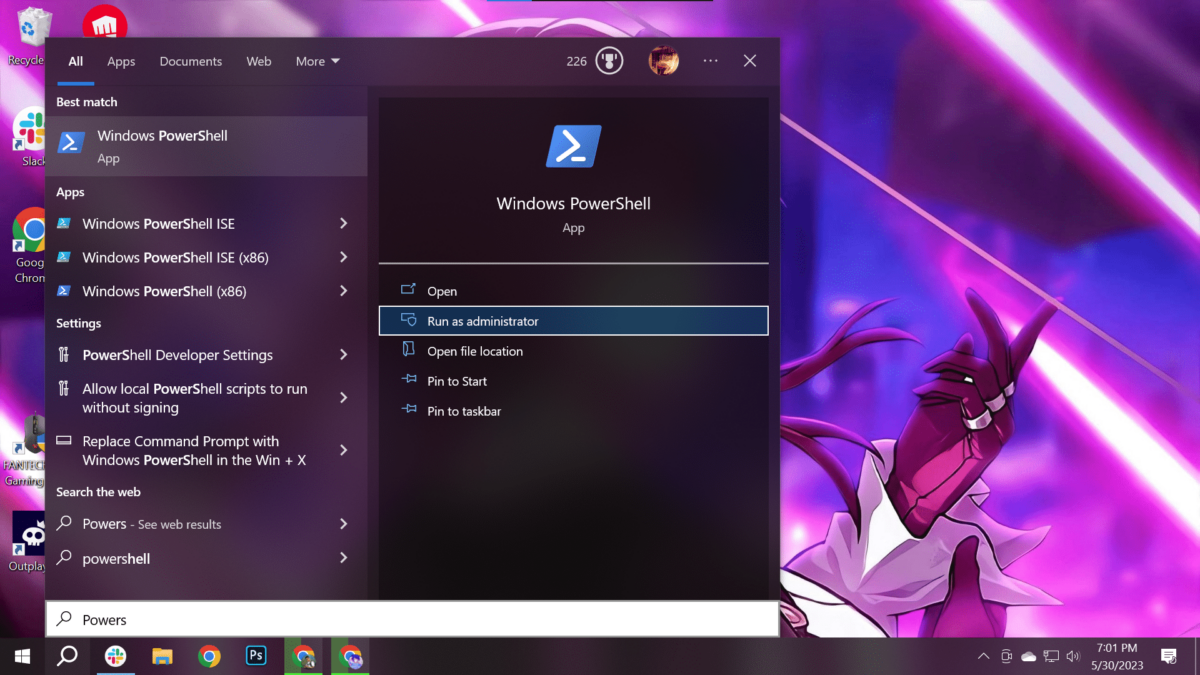Expand Windows PowerShell (x86) arrow
This screenshot has width=1200, height=675.
pyautogui.click(x=343, y=292)
